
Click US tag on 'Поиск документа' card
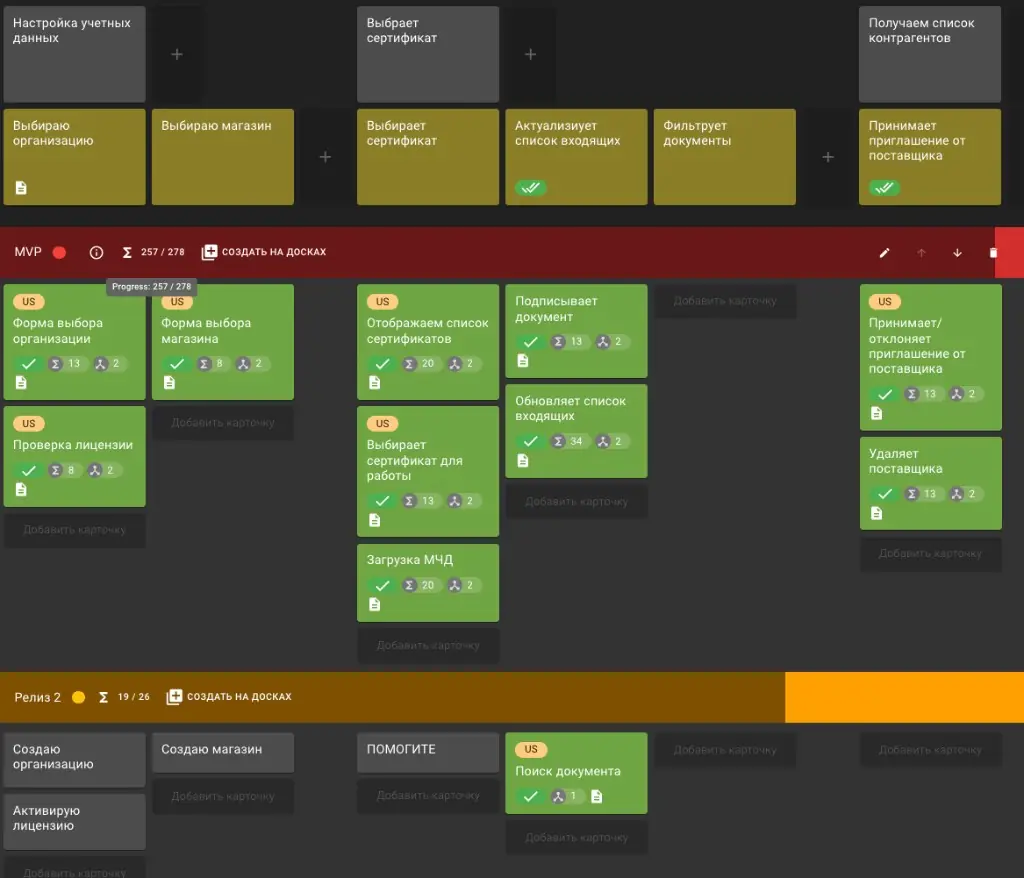531,750
